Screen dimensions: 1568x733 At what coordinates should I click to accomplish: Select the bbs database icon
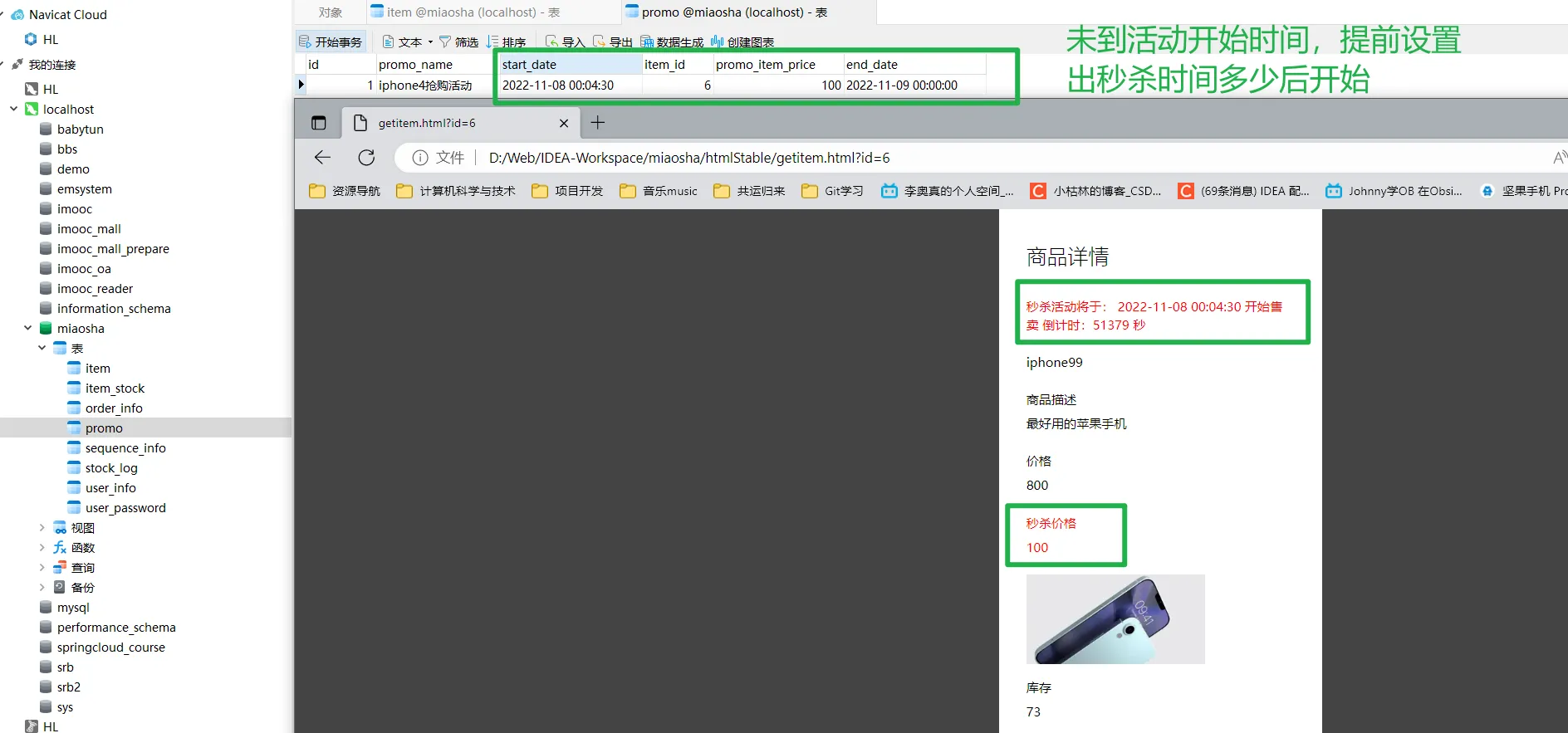[x=46, y=149]
